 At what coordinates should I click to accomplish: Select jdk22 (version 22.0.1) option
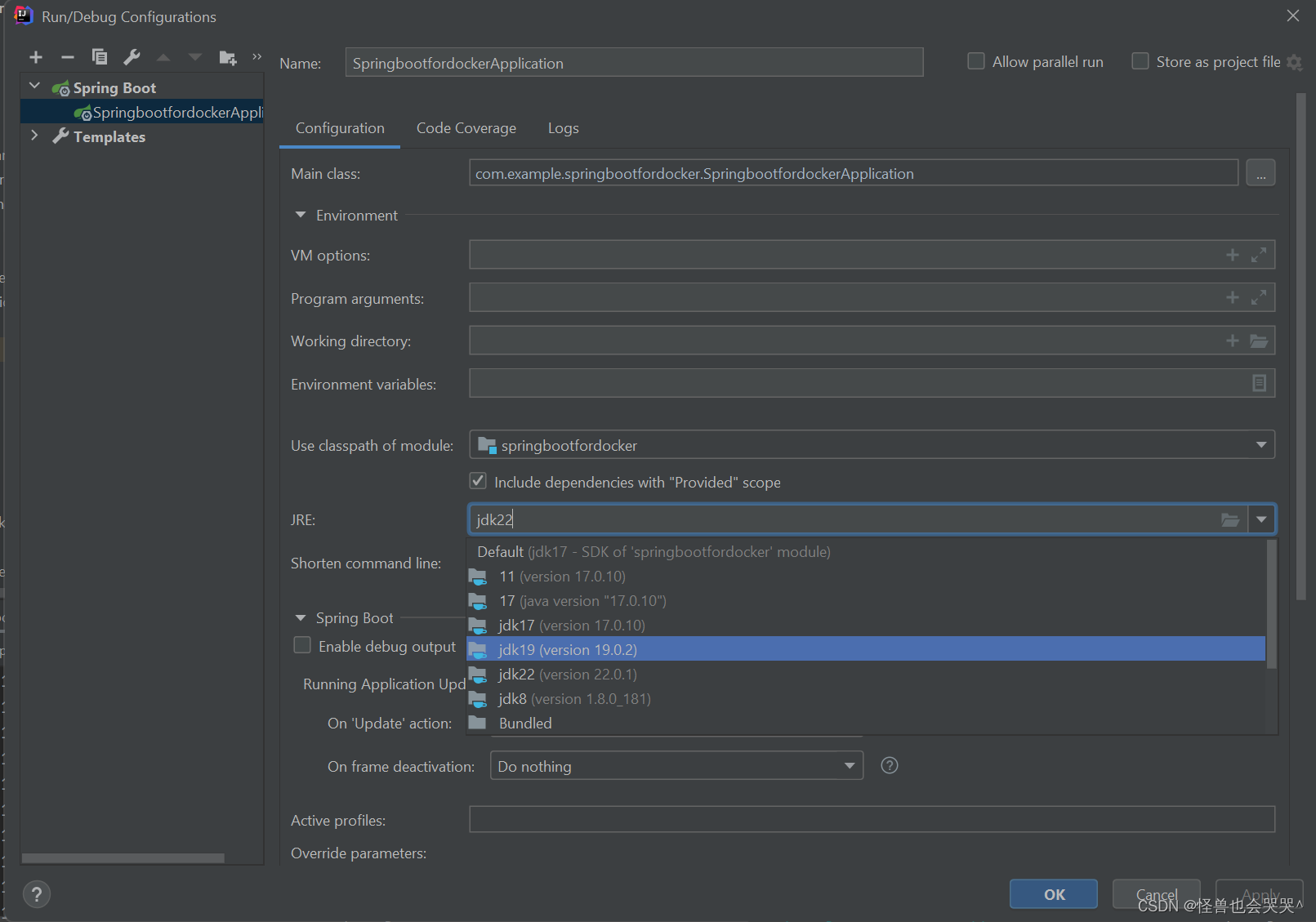point(866,675)
